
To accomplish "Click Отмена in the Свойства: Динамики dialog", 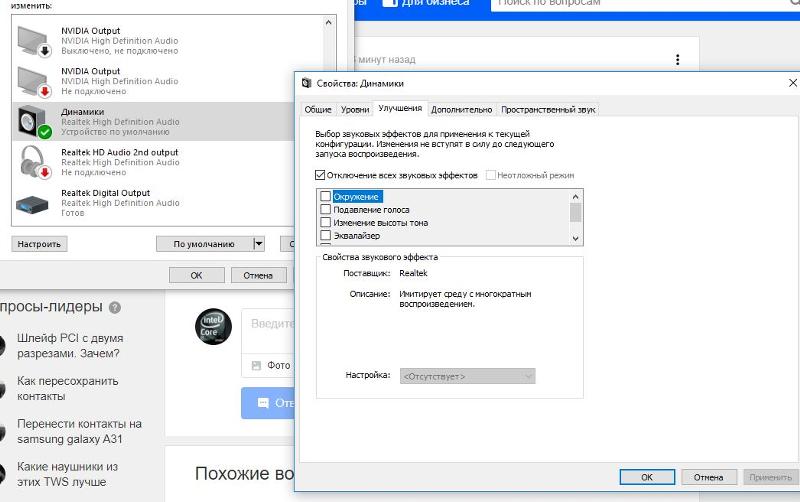I will pos(709,478).
